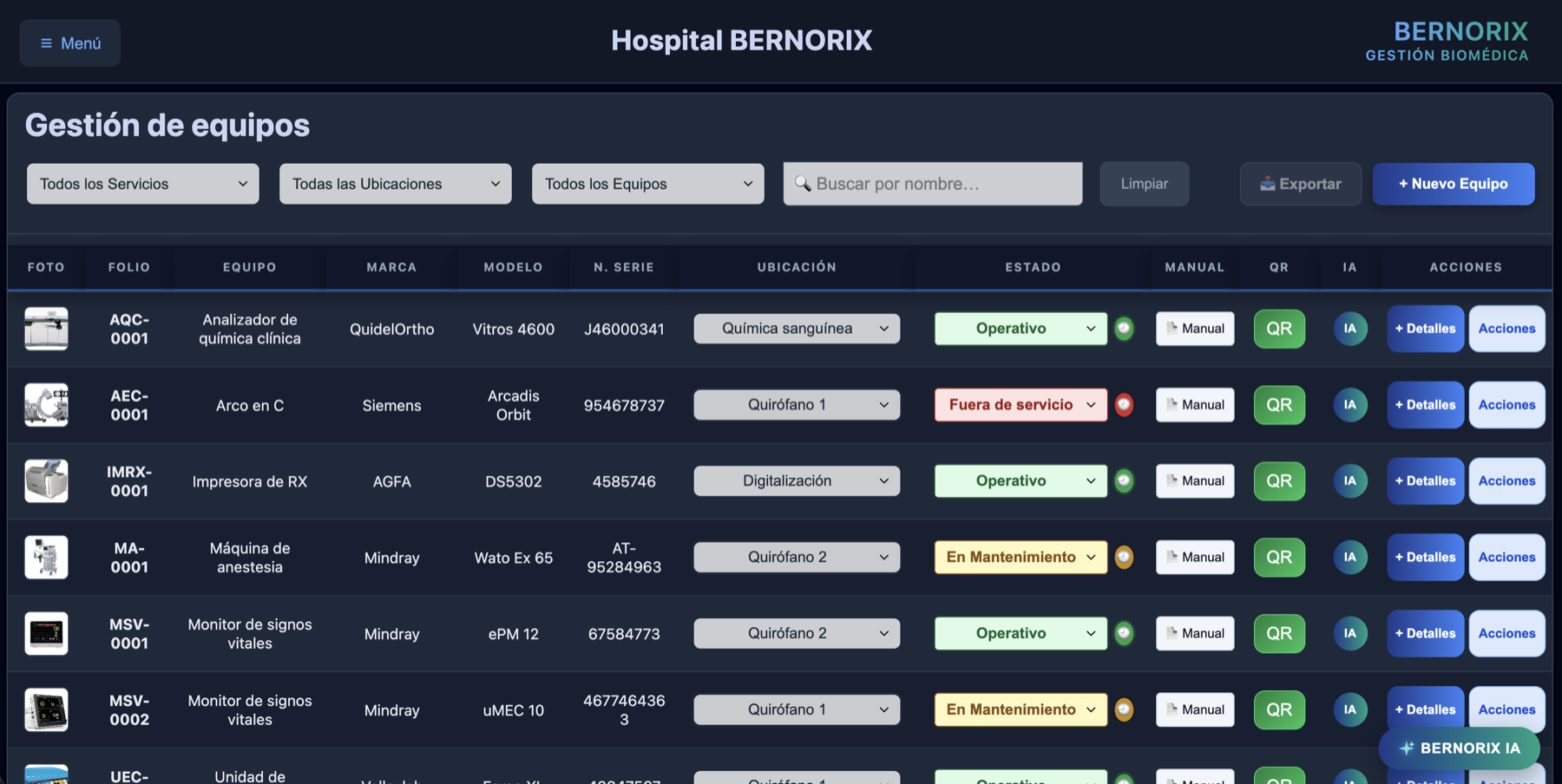This screenshot has width=1562, height=784.
Task: Open QR code for AQC-0001 analyzer
Action: click(1279, 329)
